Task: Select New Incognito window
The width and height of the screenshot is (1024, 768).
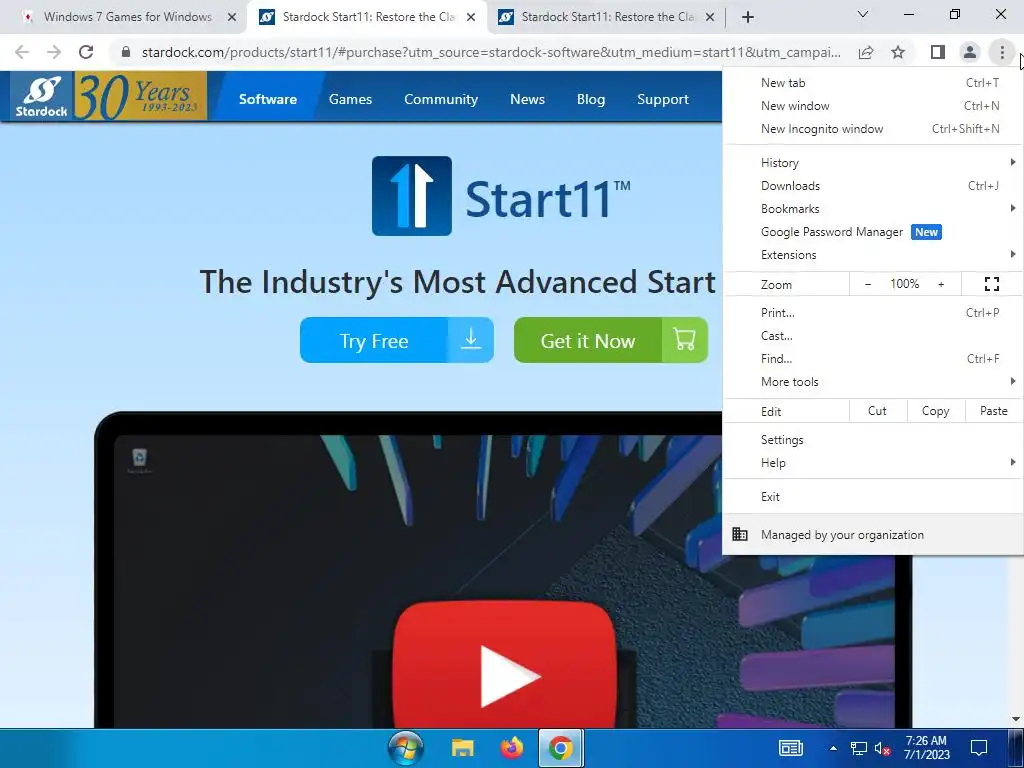Action: pyautogui.click(x=873, y=129)
